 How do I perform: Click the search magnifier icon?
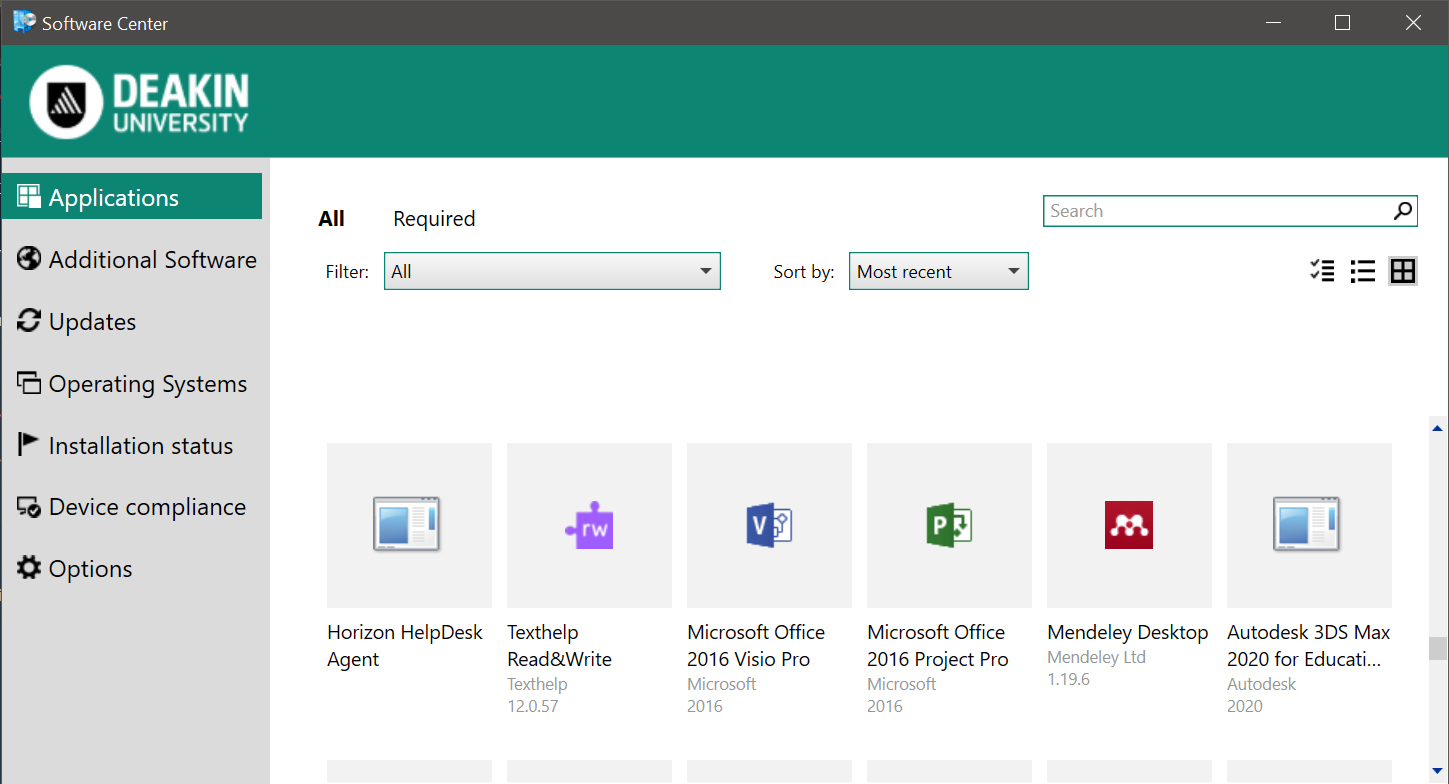click(1402, 211)
